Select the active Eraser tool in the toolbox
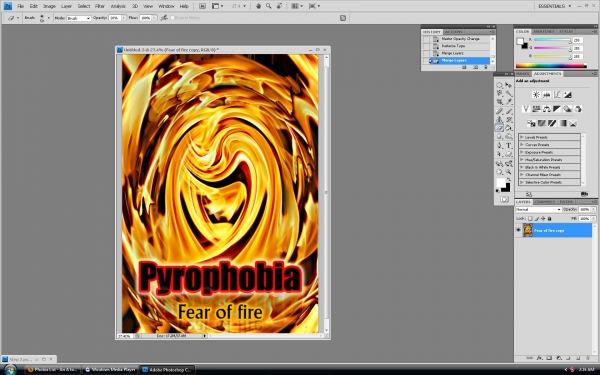Image resolution: width=600 pixels, height=375 pixels. coord(499,128)
